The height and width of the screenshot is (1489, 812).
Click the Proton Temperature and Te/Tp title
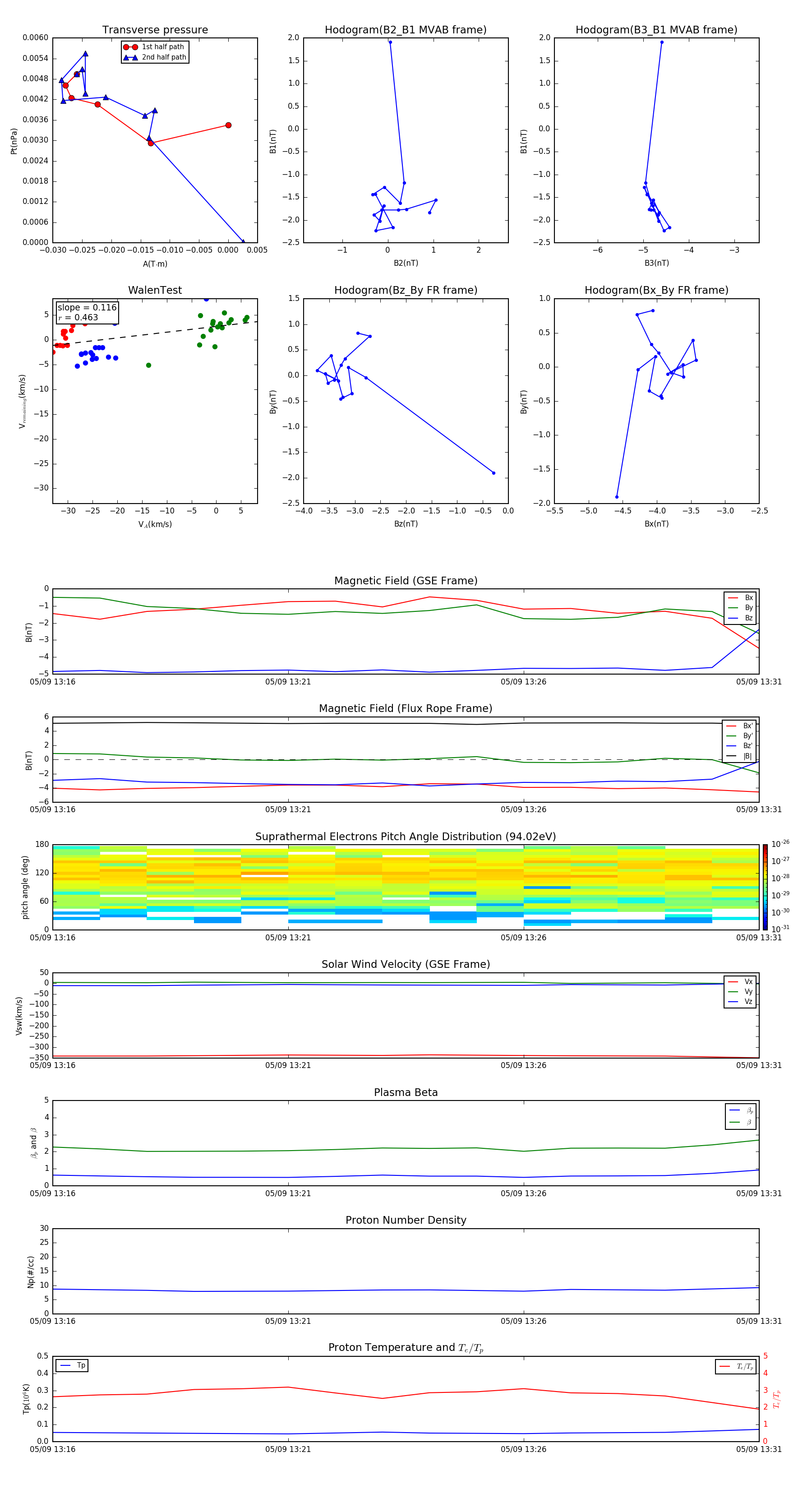(x=406, y=1348)
